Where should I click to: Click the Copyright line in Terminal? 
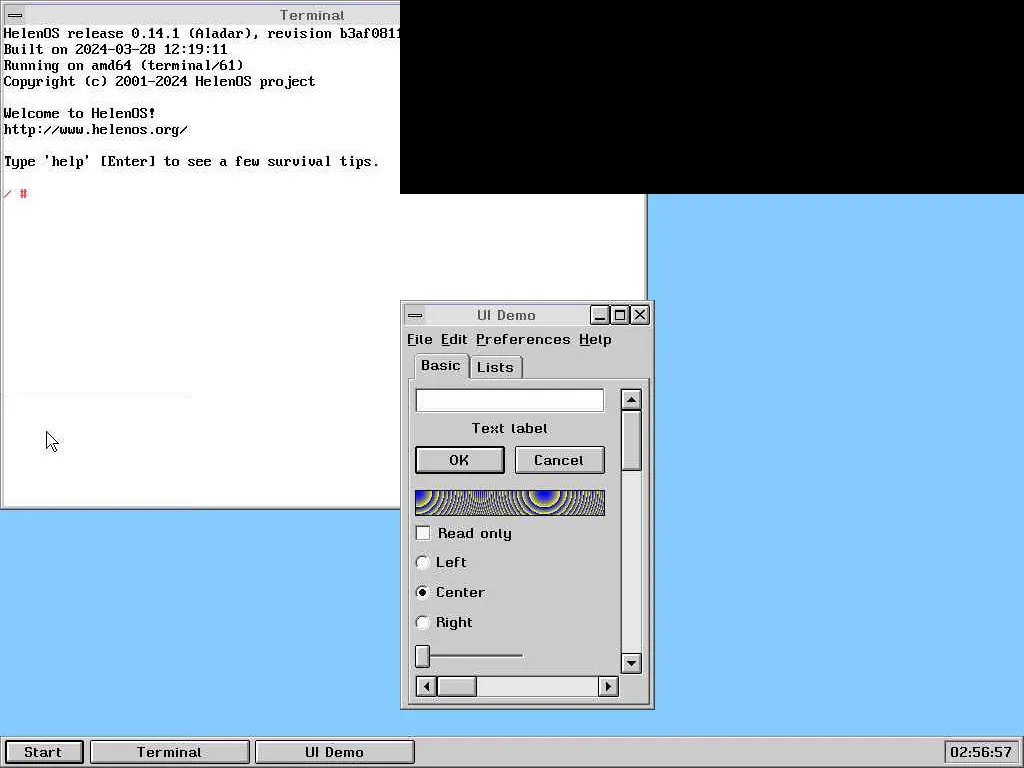[x=159, y=81]
